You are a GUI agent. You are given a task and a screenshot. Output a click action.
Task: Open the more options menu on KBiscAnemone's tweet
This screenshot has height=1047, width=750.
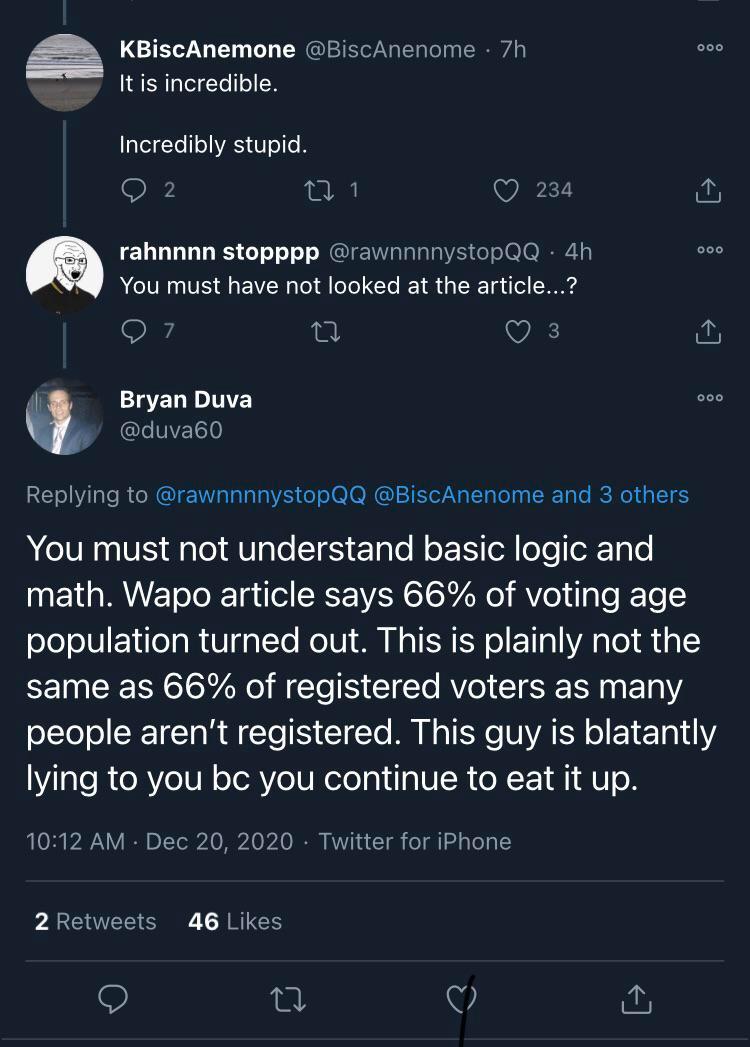[709, 48]
